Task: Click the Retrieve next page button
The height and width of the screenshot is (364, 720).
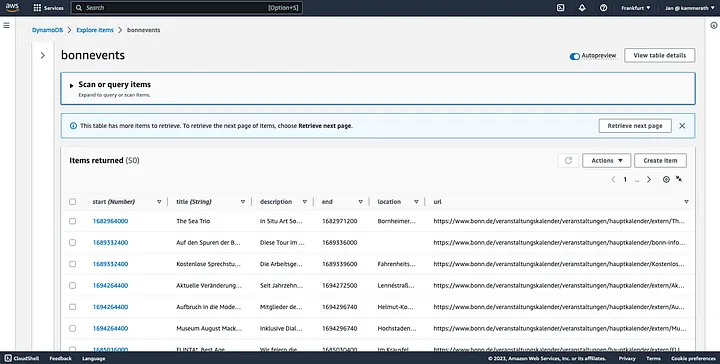Action: click(635, 126)
